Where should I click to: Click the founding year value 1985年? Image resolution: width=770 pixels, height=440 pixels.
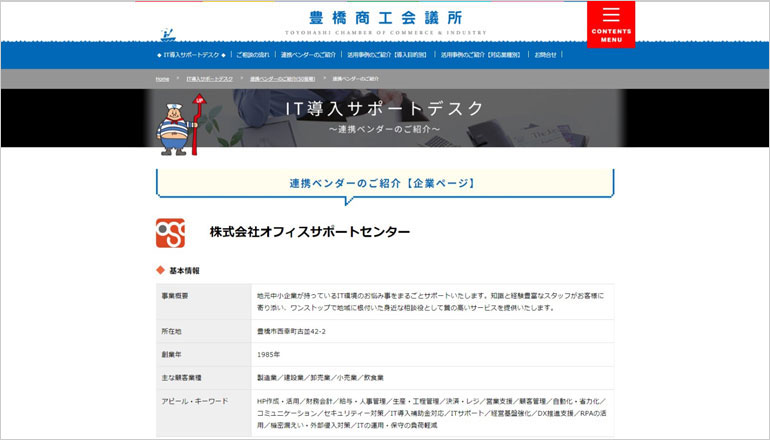tap(269, 355)
